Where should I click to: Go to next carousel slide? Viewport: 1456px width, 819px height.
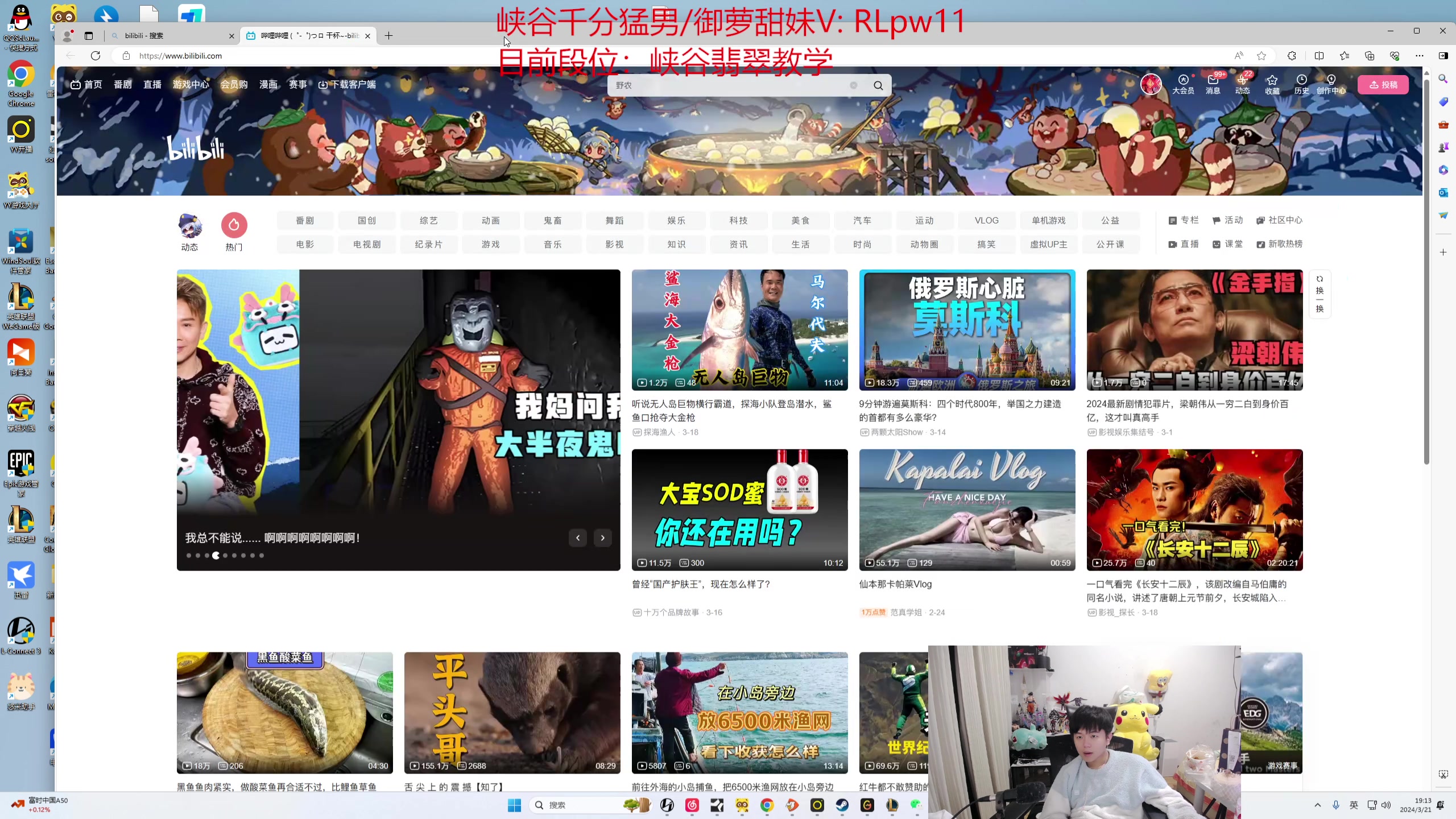coord(602,537)
